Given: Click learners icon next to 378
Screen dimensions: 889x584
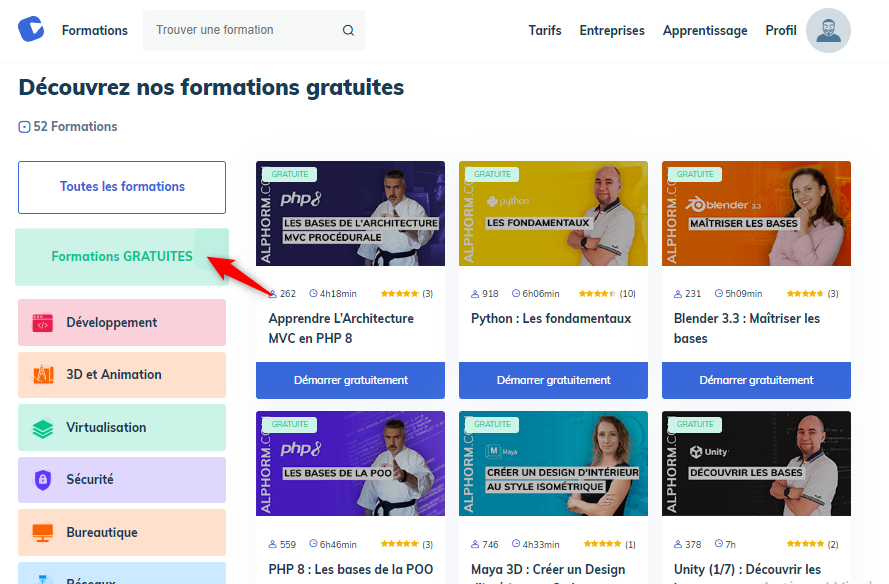Looking at the screenshot, I should (678, 544).
